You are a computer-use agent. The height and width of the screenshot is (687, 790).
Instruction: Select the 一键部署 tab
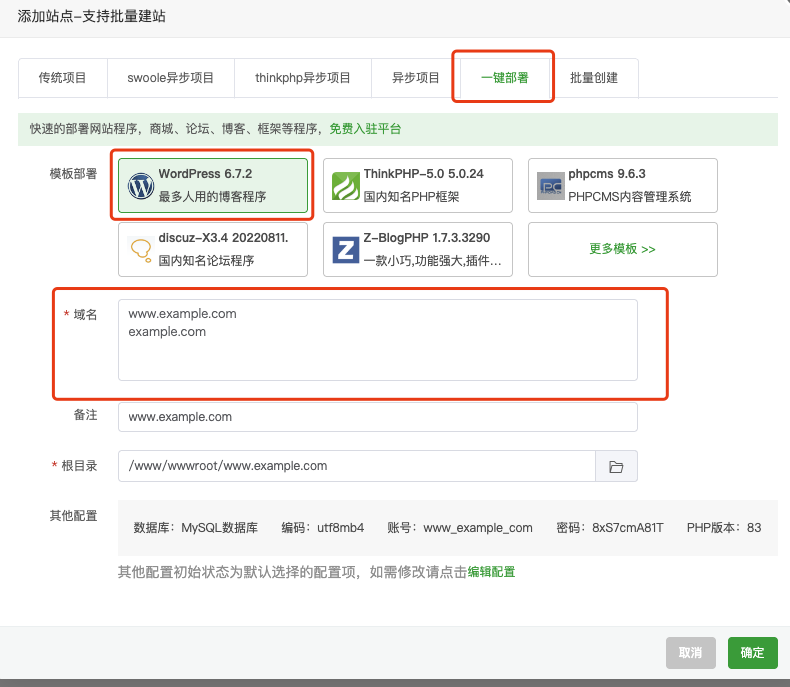coord(504,78)
